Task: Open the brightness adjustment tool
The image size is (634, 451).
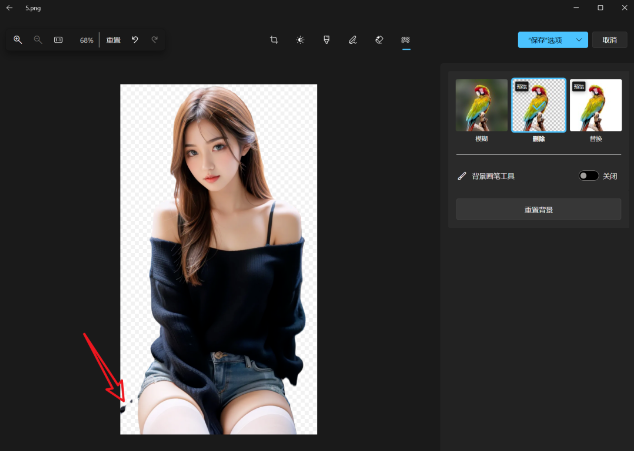Action: pos(300,40)
